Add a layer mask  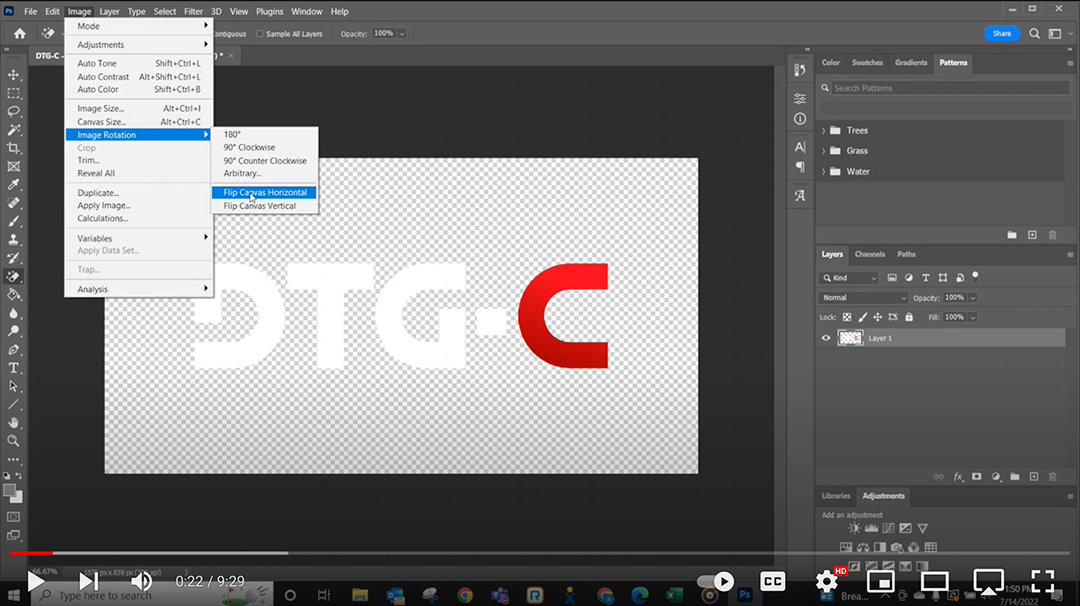point(977,477)
